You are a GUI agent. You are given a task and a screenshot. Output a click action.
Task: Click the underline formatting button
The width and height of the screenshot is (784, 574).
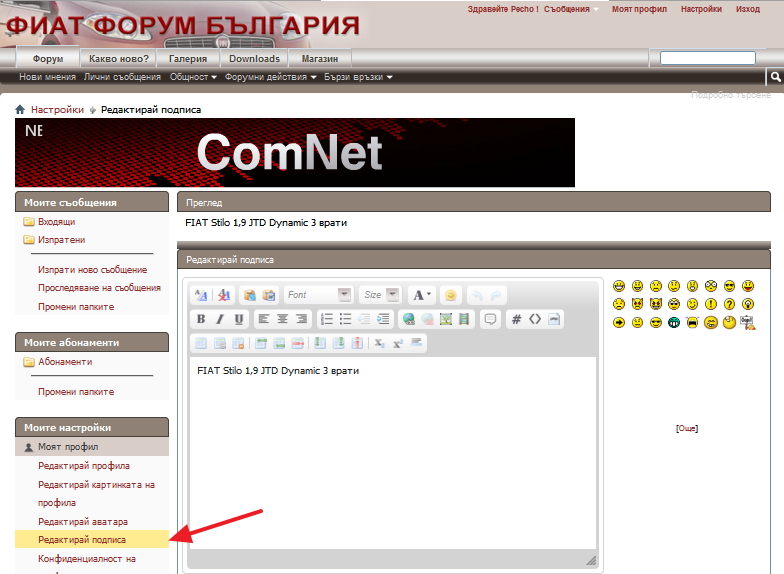click(239, 320)
